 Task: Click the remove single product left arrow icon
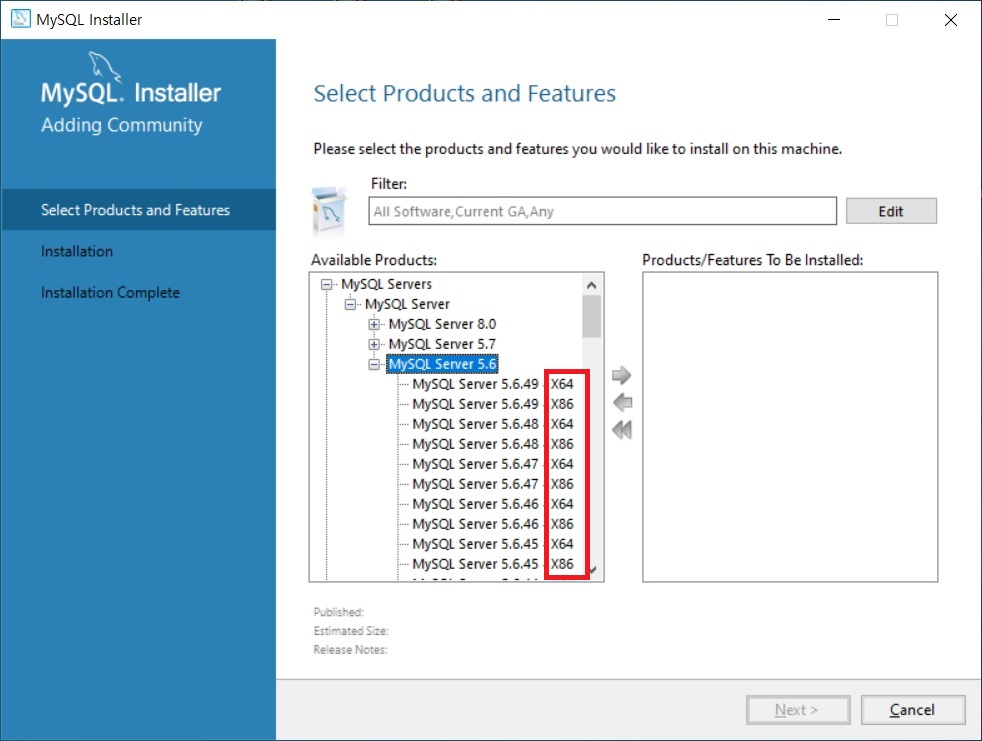[623, 402]
